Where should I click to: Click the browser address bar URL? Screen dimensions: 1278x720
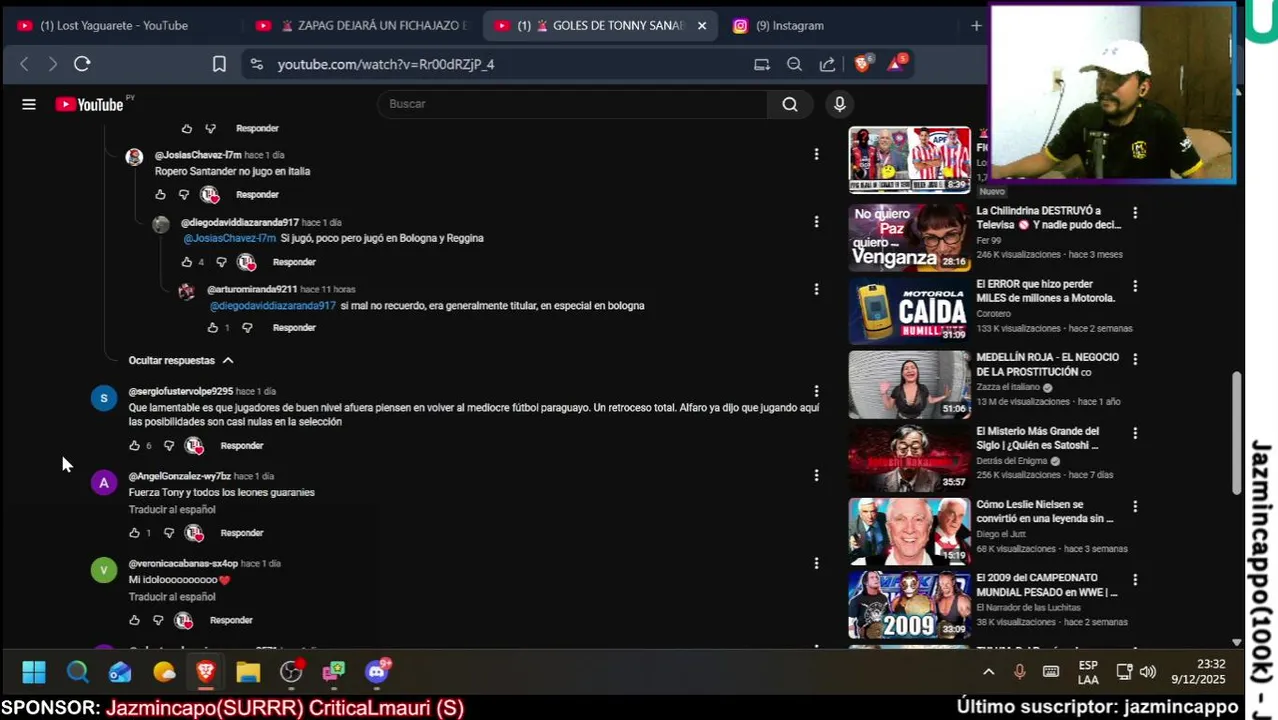tap(386, 64)
